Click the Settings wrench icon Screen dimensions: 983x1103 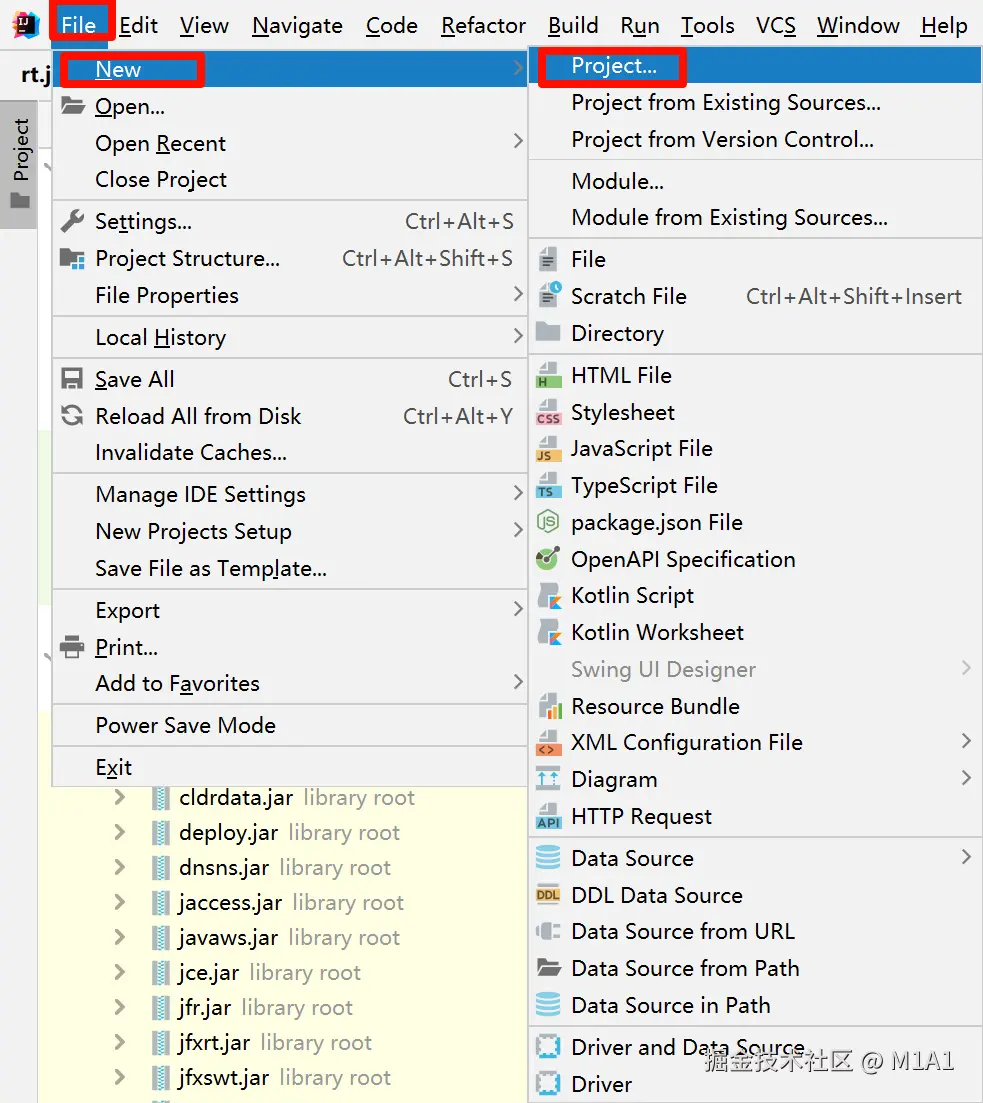pos(72,221)
